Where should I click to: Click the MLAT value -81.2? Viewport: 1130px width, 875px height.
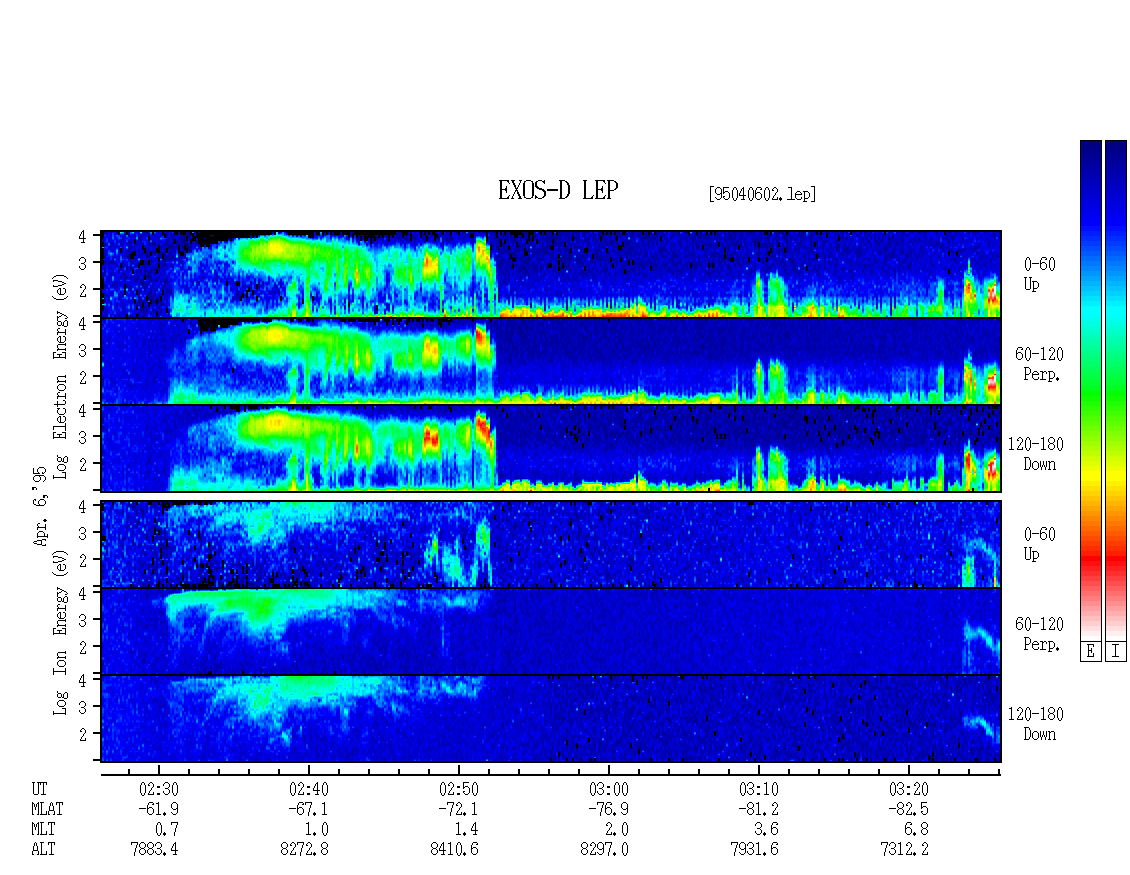click(x=758, y=809)
